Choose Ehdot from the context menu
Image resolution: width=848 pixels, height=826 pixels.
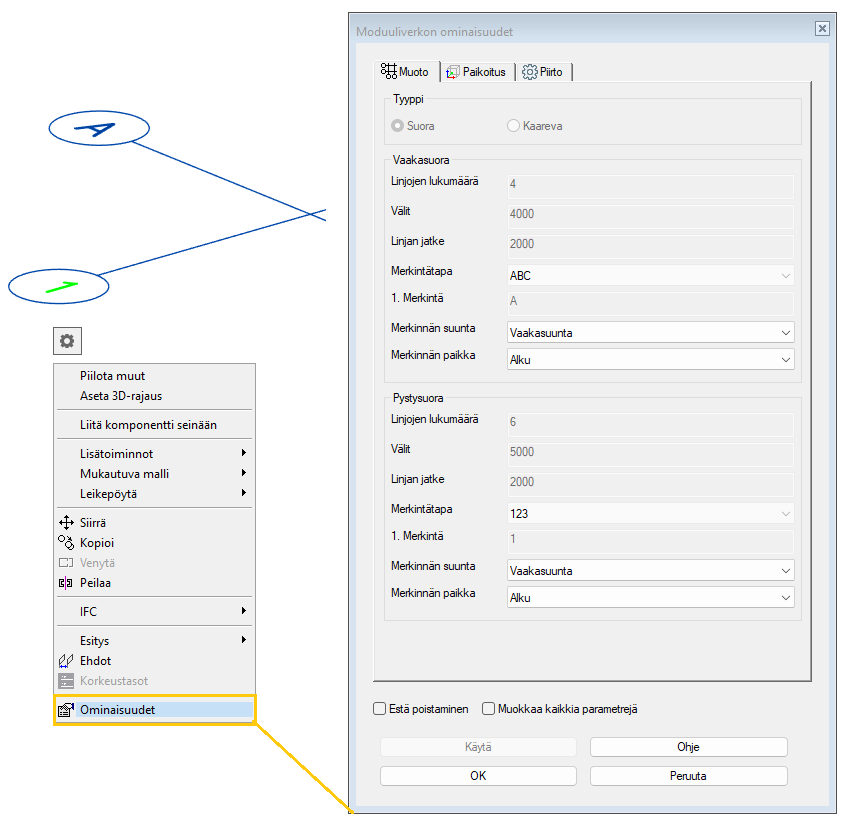155,660
